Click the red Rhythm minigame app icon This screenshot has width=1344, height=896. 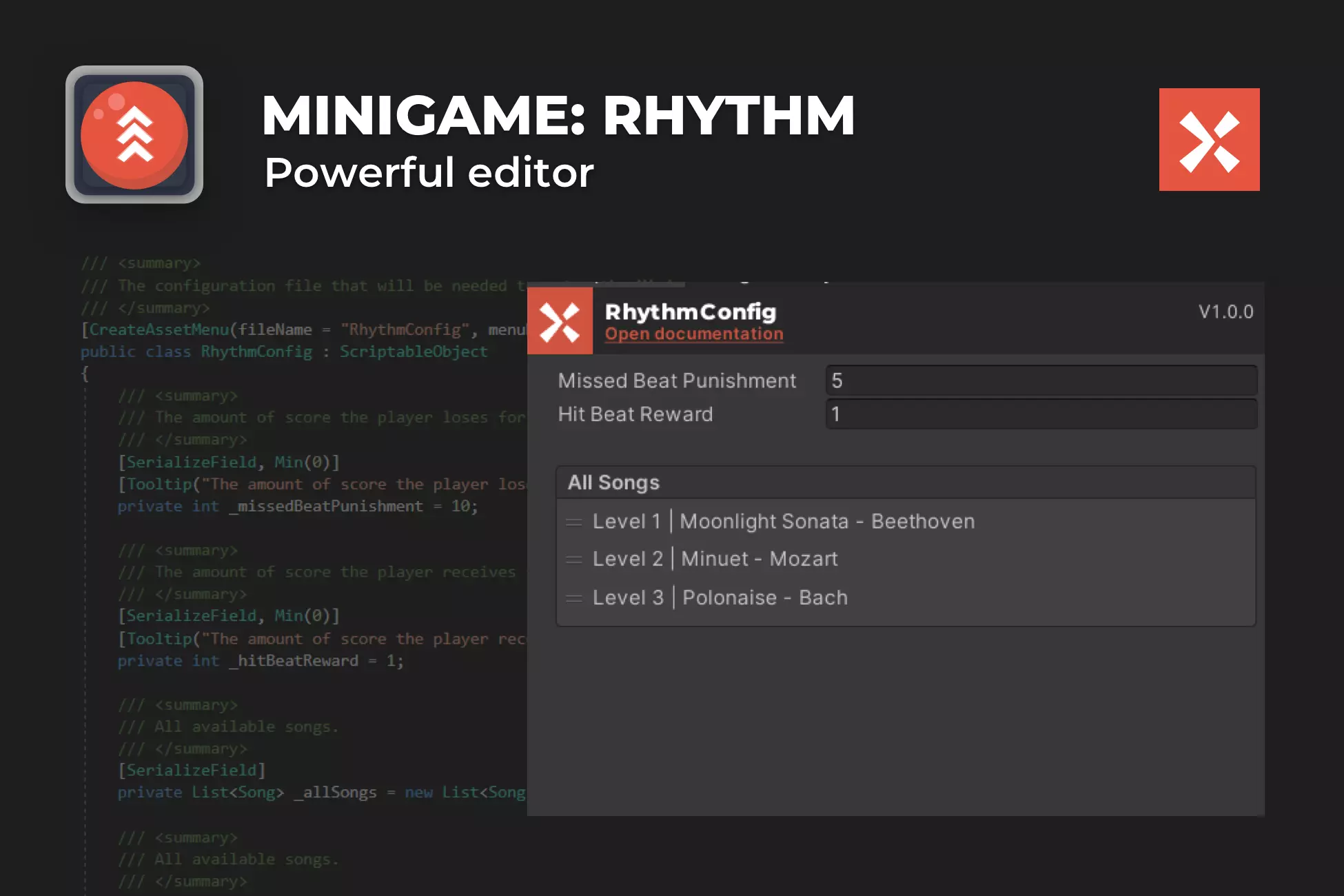point(134,134)
